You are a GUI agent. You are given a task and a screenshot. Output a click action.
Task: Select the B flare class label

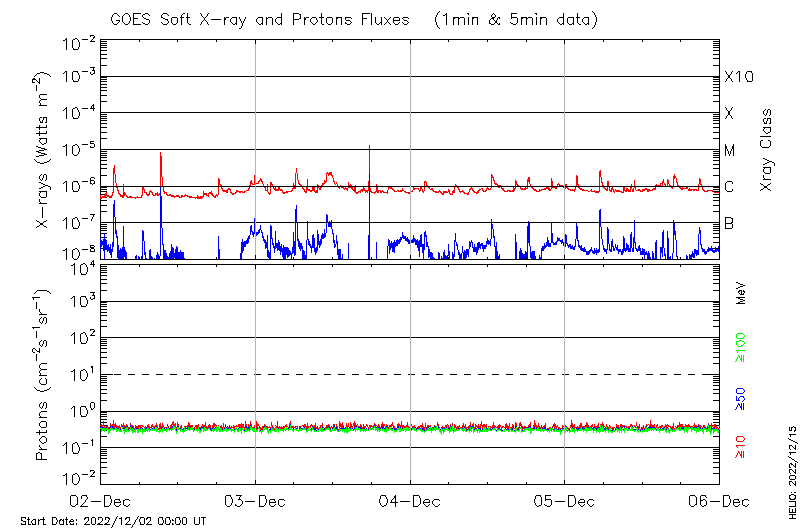[x=729, y=223]
